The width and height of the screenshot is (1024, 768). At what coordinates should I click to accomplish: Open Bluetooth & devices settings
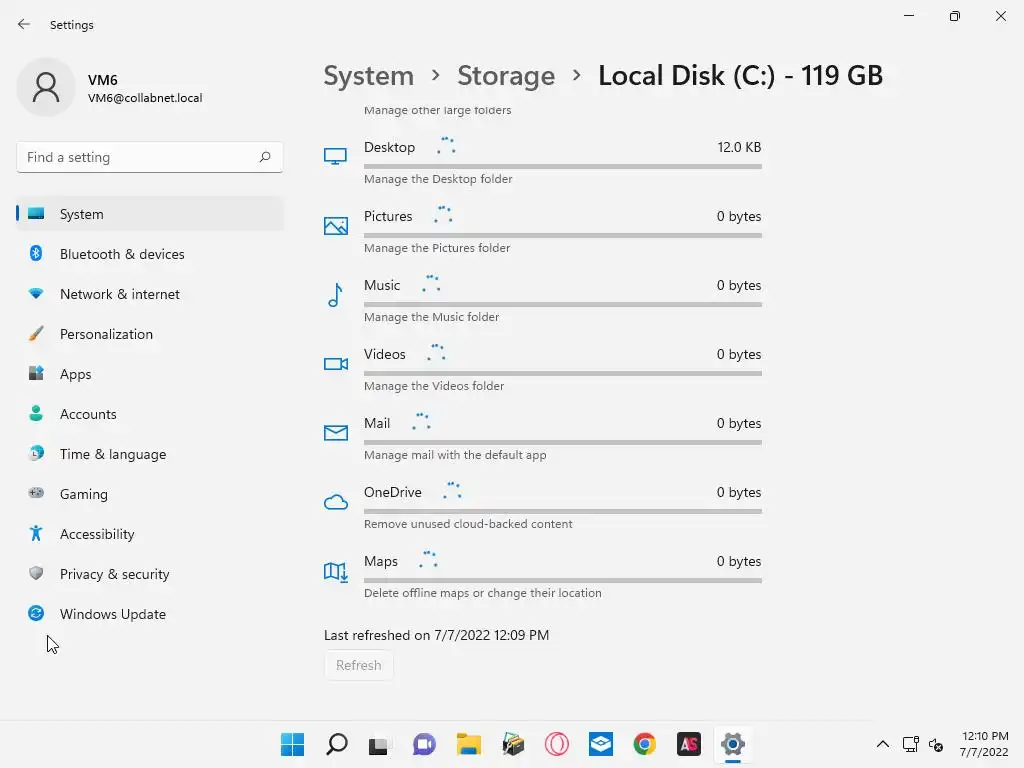(x=122, y=254)
